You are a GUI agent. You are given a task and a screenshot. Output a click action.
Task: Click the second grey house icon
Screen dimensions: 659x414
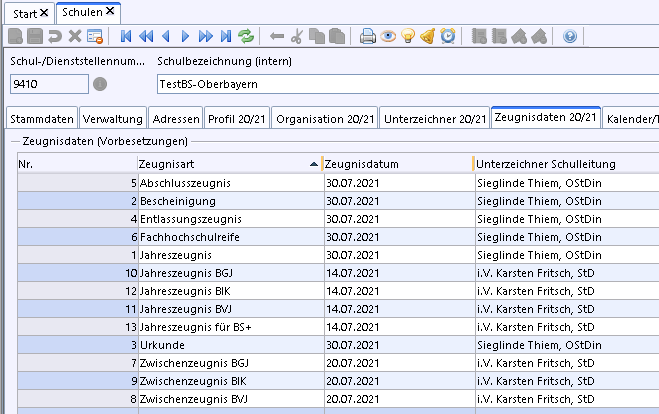coord(539,36)
